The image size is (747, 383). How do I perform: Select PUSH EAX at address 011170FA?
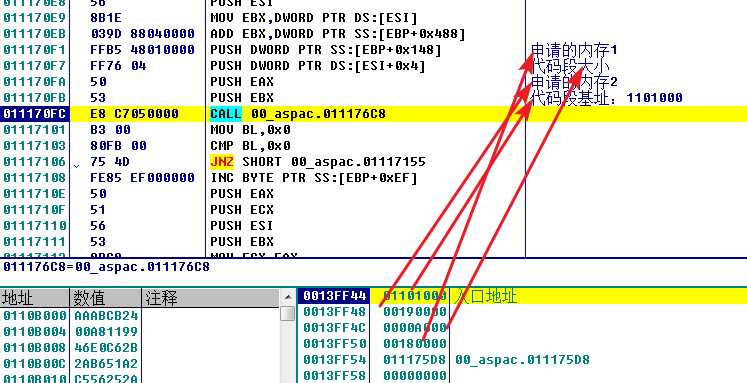point(242,82)
